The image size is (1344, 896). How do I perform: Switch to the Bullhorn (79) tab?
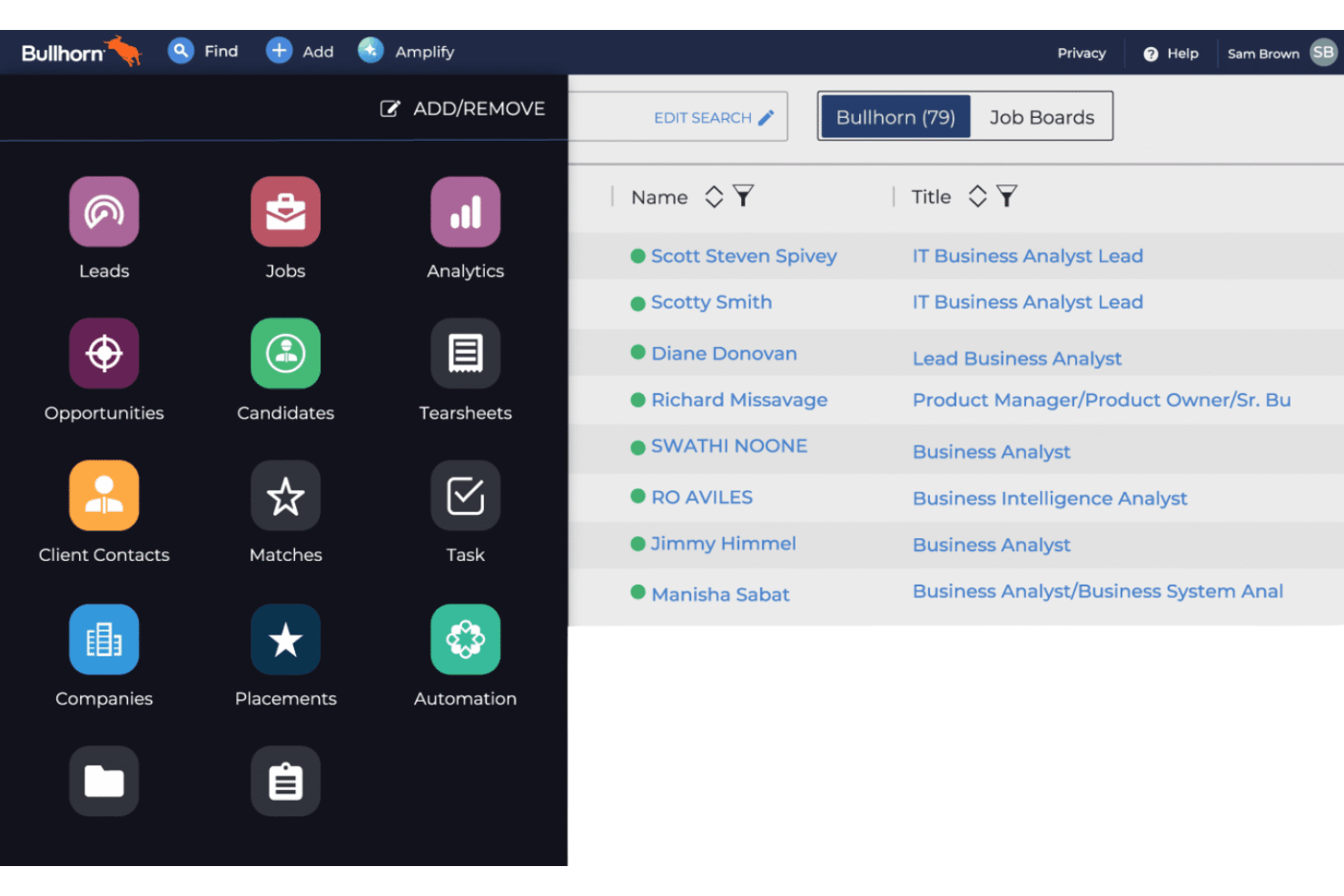pos(895,117)
